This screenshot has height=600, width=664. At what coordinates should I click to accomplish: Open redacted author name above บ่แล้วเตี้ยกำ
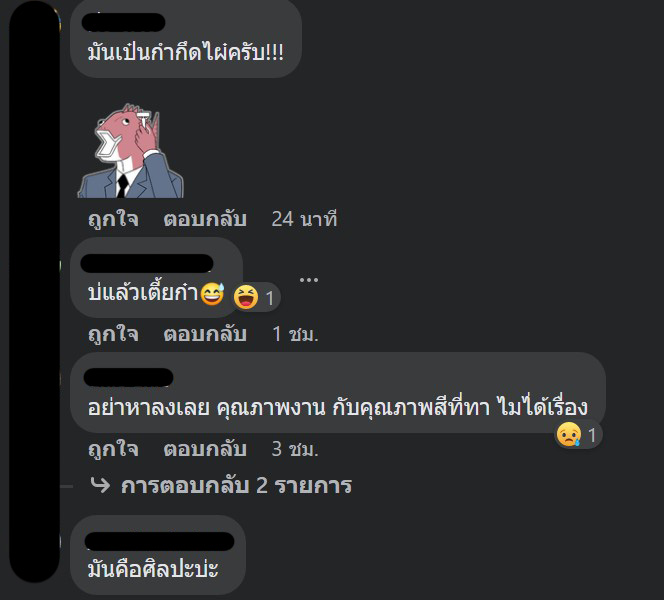147,263
